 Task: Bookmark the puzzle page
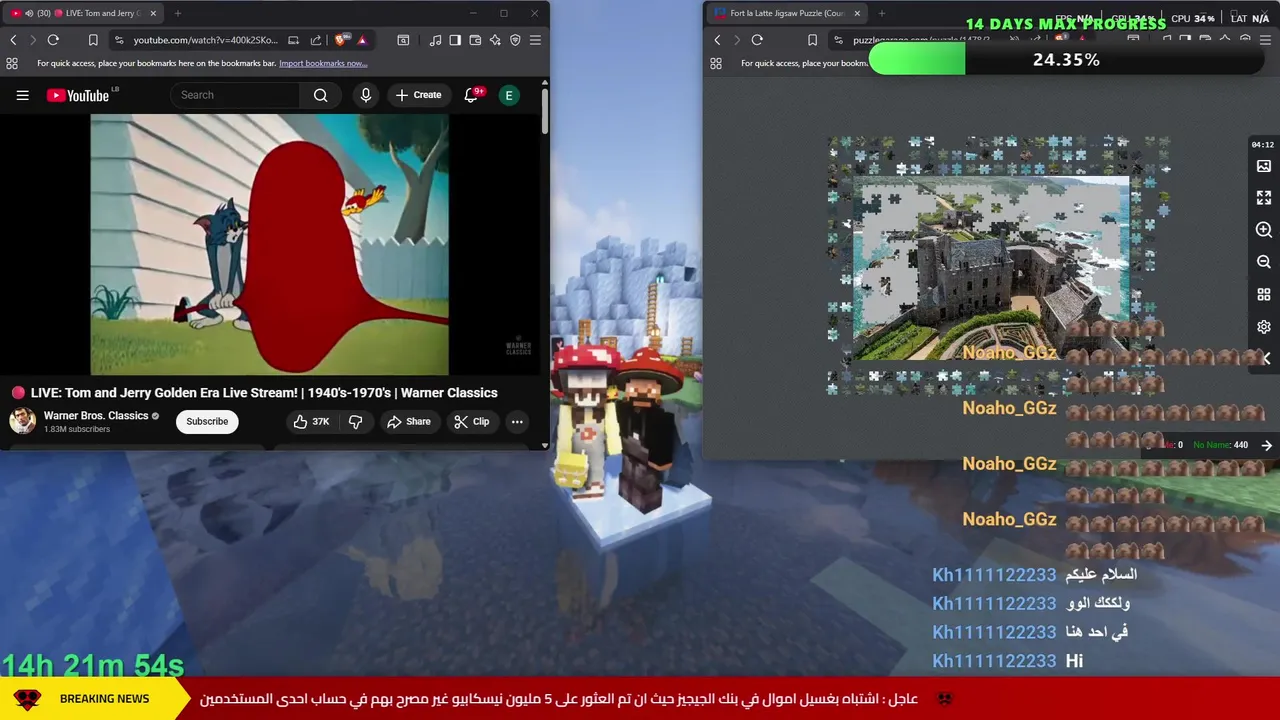click(x=812, y=40)
